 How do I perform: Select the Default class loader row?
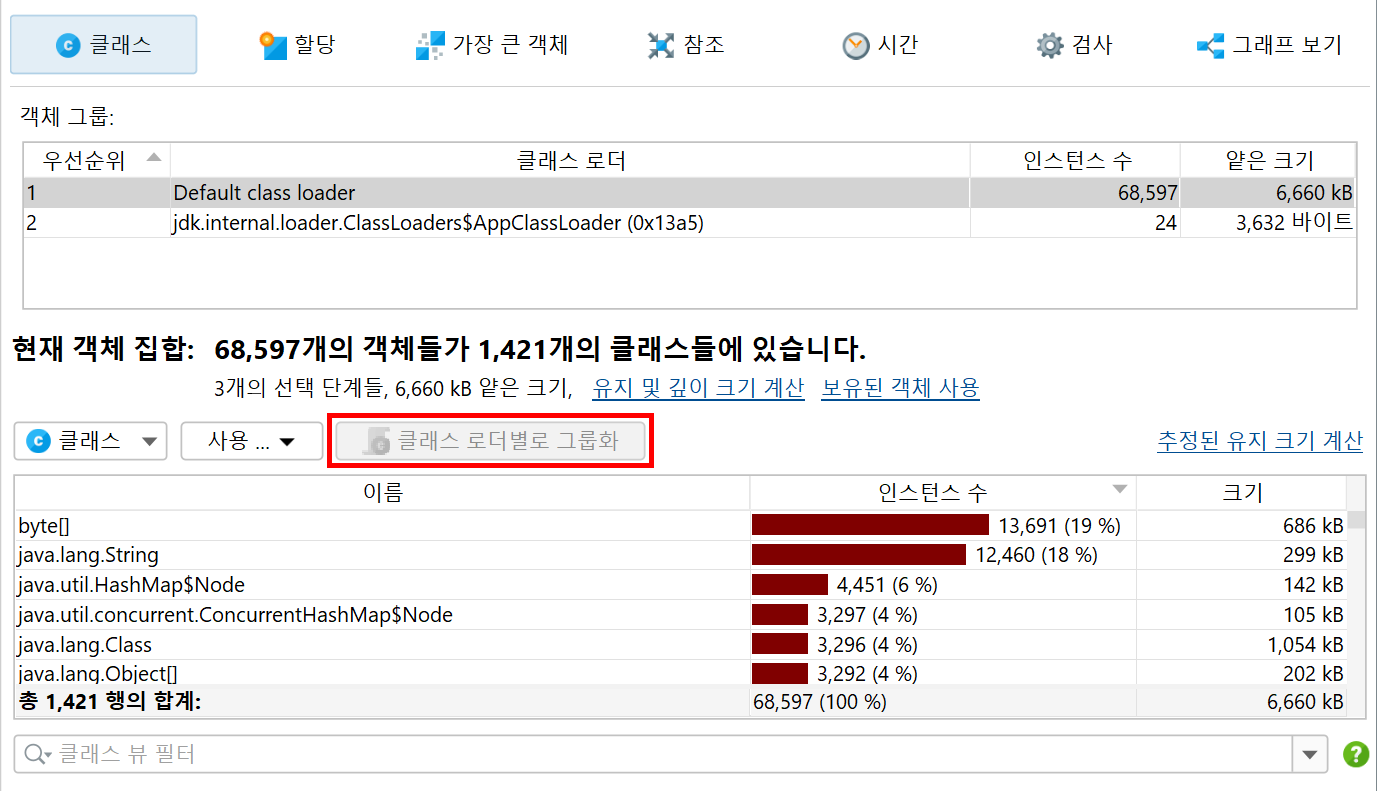pos(690,193)
